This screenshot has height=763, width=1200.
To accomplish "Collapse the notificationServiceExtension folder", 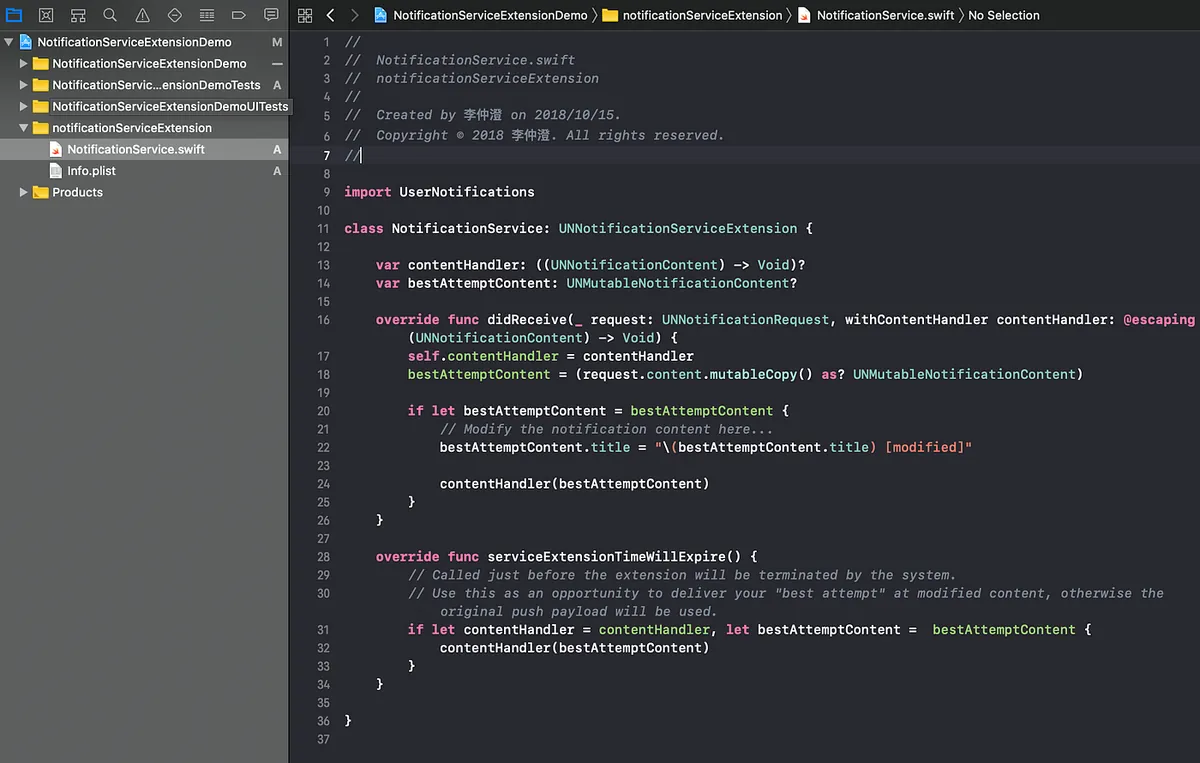I will click(x=22, y=128).
